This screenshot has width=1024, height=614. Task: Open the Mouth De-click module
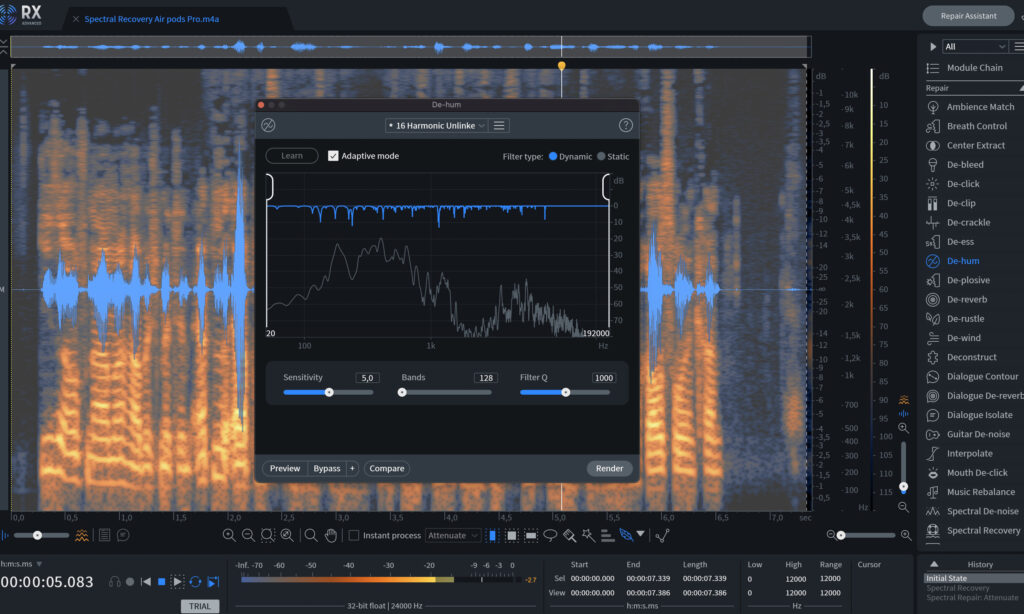tap(967, 473)
